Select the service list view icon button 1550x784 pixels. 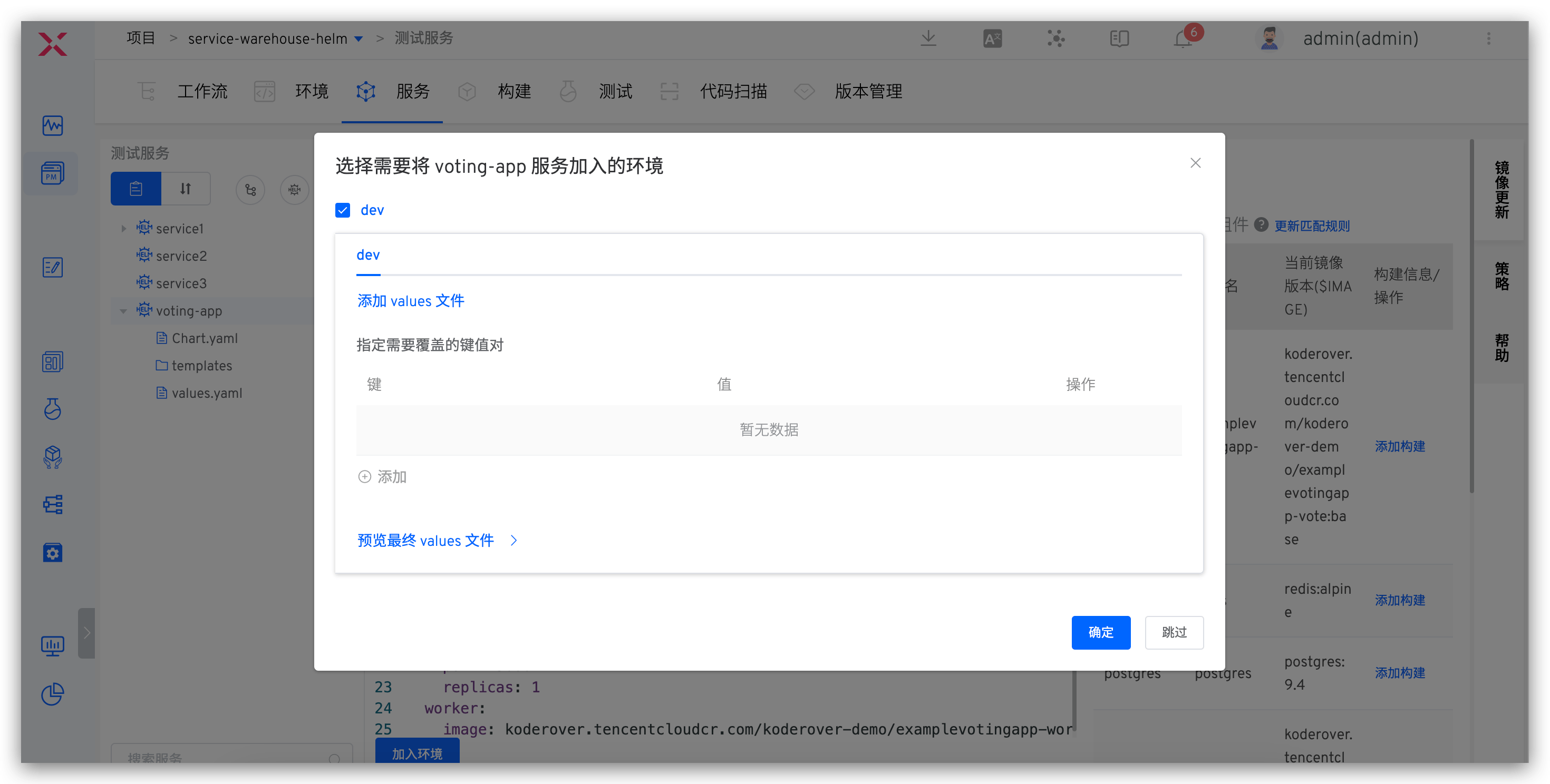(x=136, y=189)
